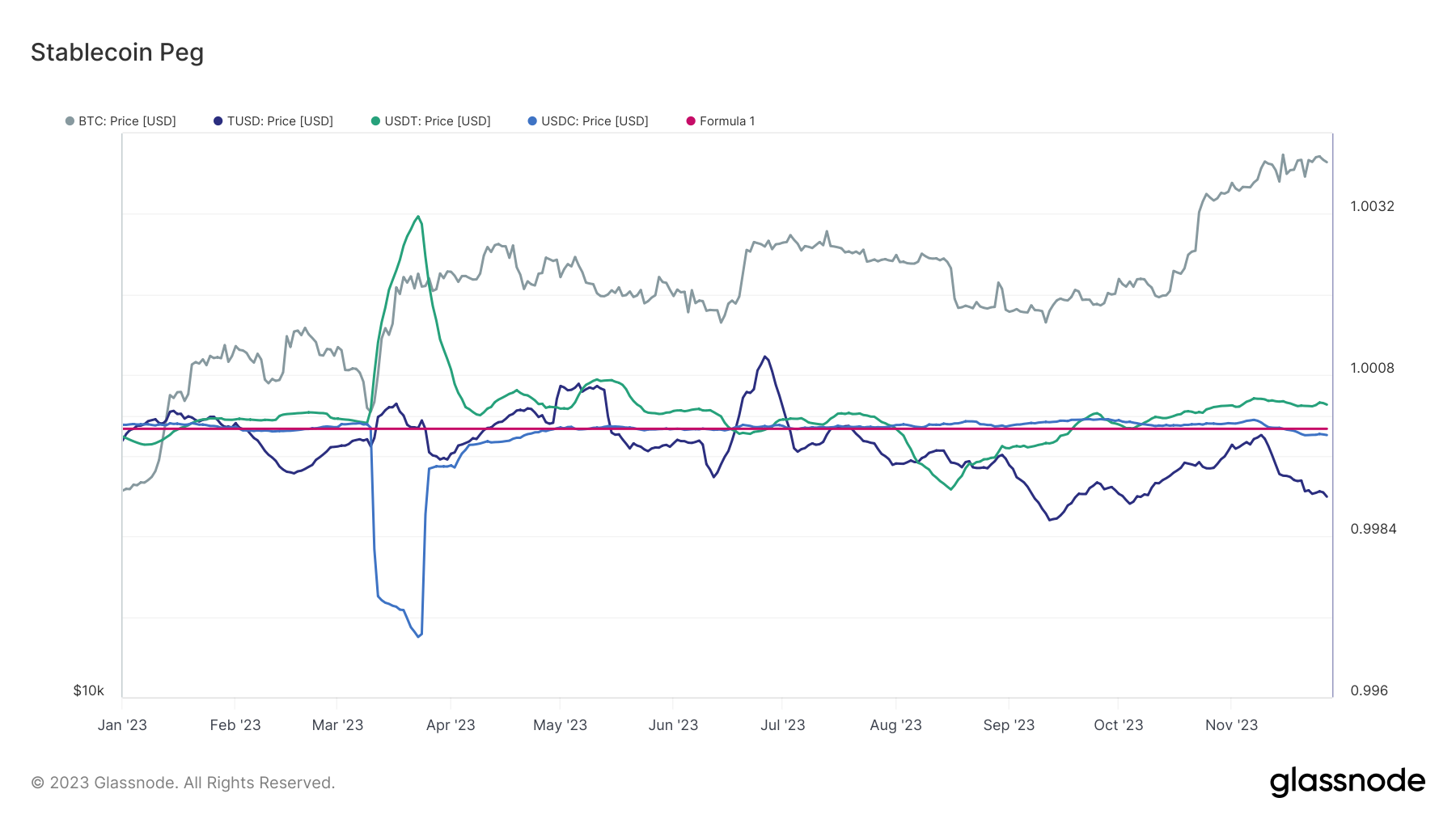Click the dark navy TUSD legend dot
1456x819 pixels.
pos(218,121)
